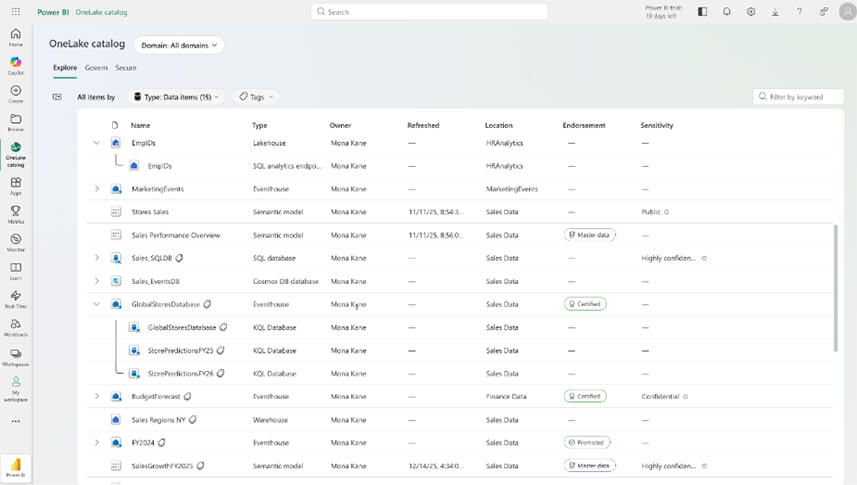Open the Type: Data items filter dropdown
Viewport: 857px width, 485px height.
(x=176, y=97)
